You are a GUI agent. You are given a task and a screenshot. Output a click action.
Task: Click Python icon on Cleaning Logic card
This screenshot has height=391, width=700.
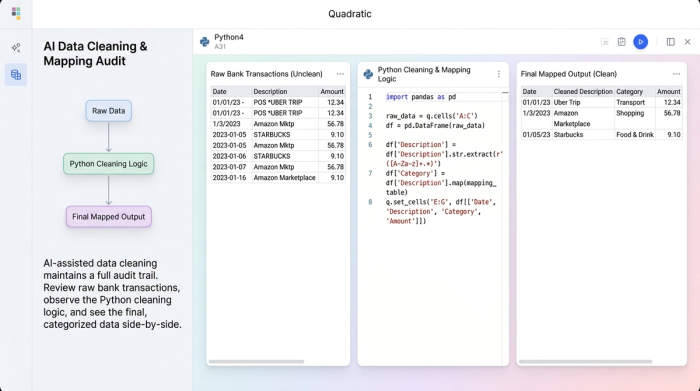pyautogui.click(x=368, y=74)
